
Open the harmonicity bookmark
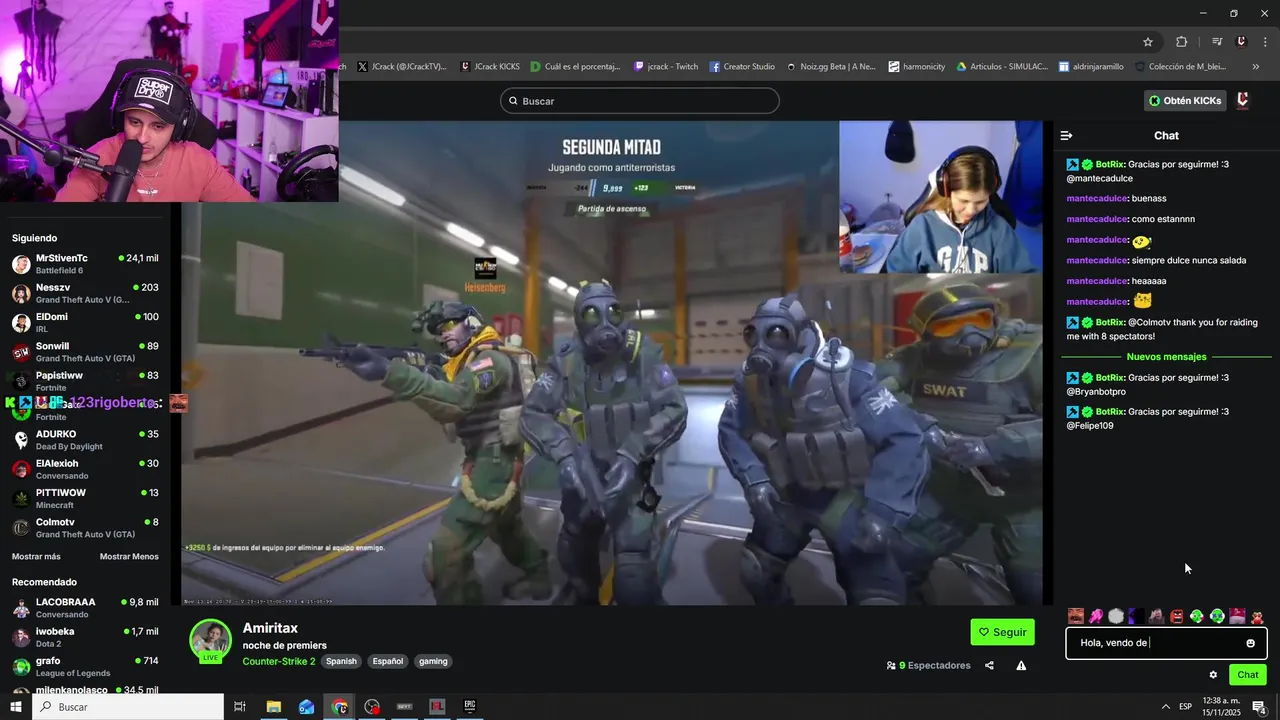click(916, 67)
